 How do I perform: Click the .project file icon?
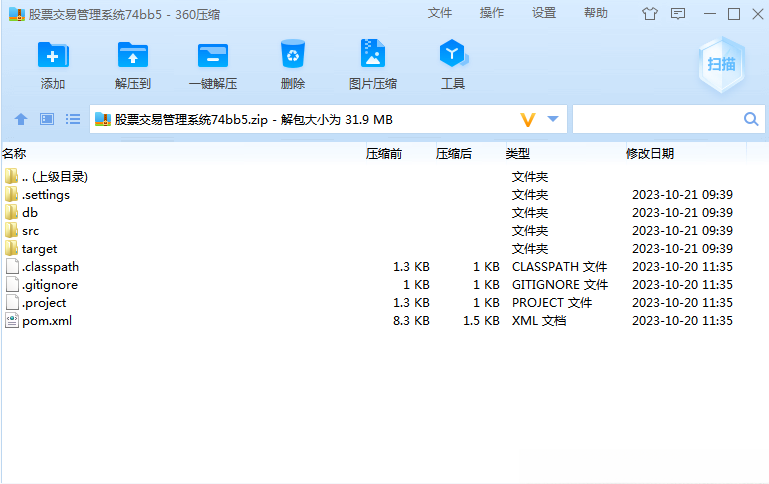point(12,303)
